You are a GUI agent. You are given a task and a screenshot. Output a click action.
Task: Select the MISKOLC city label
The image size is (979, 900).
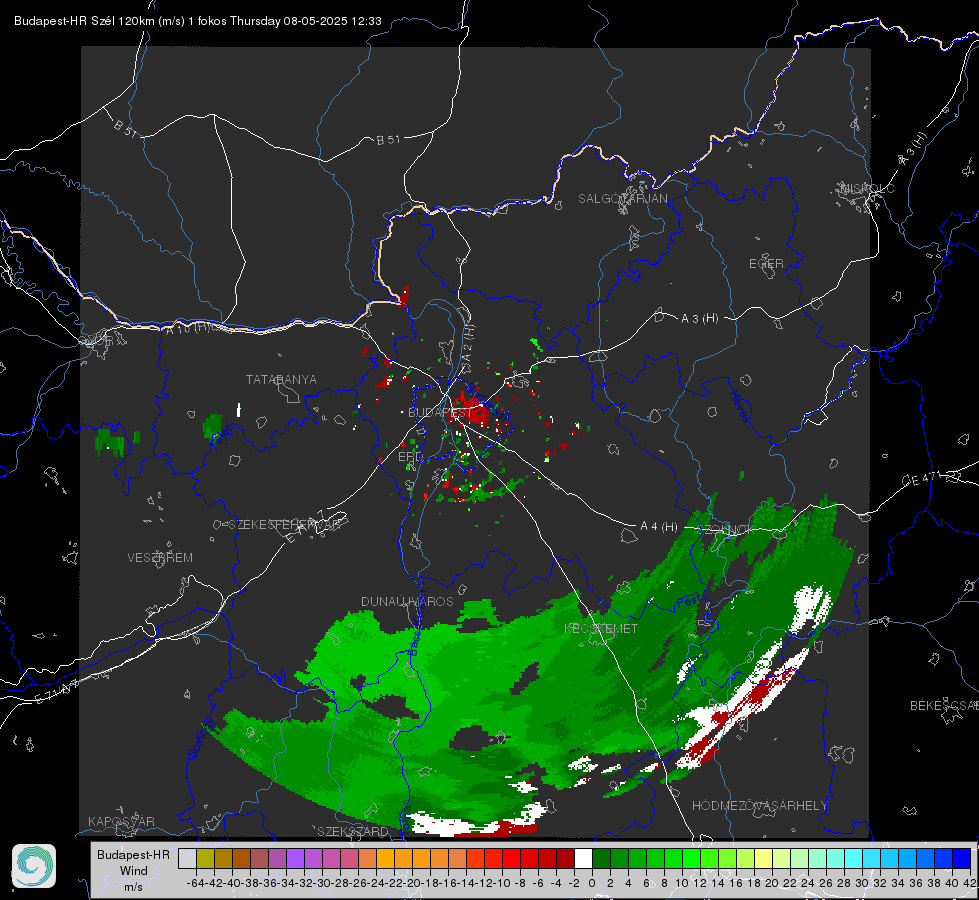(867, 188)
